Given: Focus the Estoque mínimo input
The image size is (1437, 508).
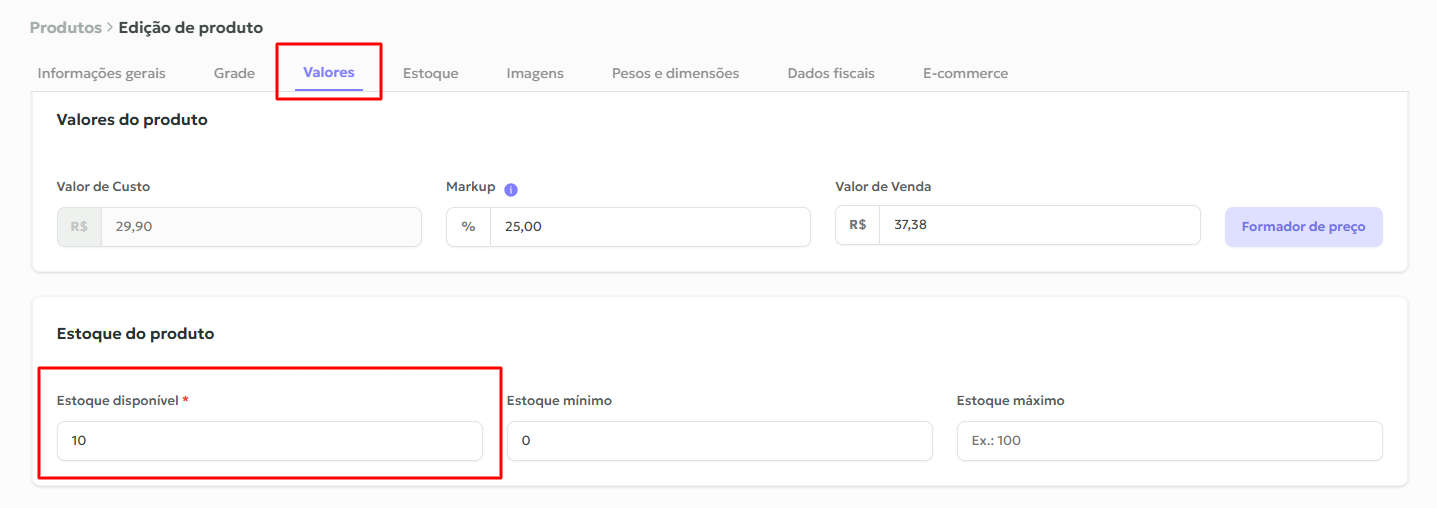Looking at the screenshot, I should (x=719, y=441).
